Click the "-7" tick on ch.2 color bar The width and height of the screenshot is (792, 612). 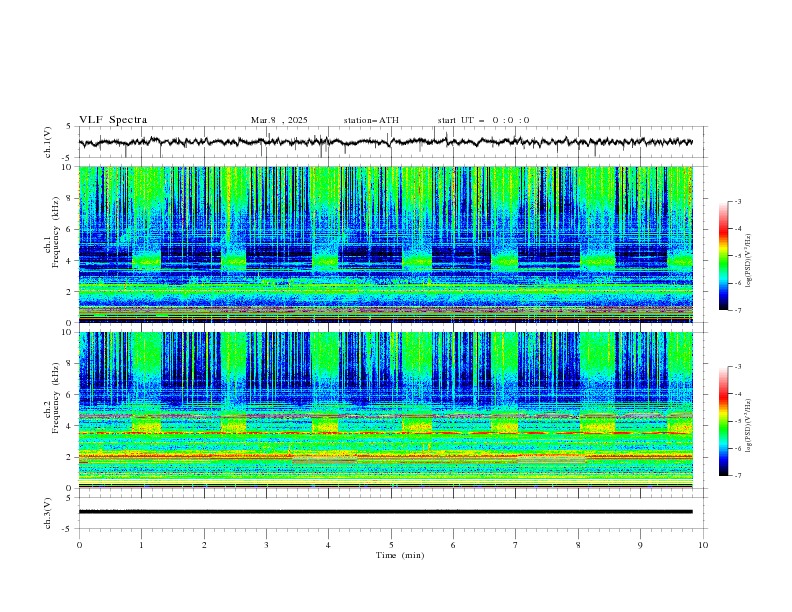(737, 476)
